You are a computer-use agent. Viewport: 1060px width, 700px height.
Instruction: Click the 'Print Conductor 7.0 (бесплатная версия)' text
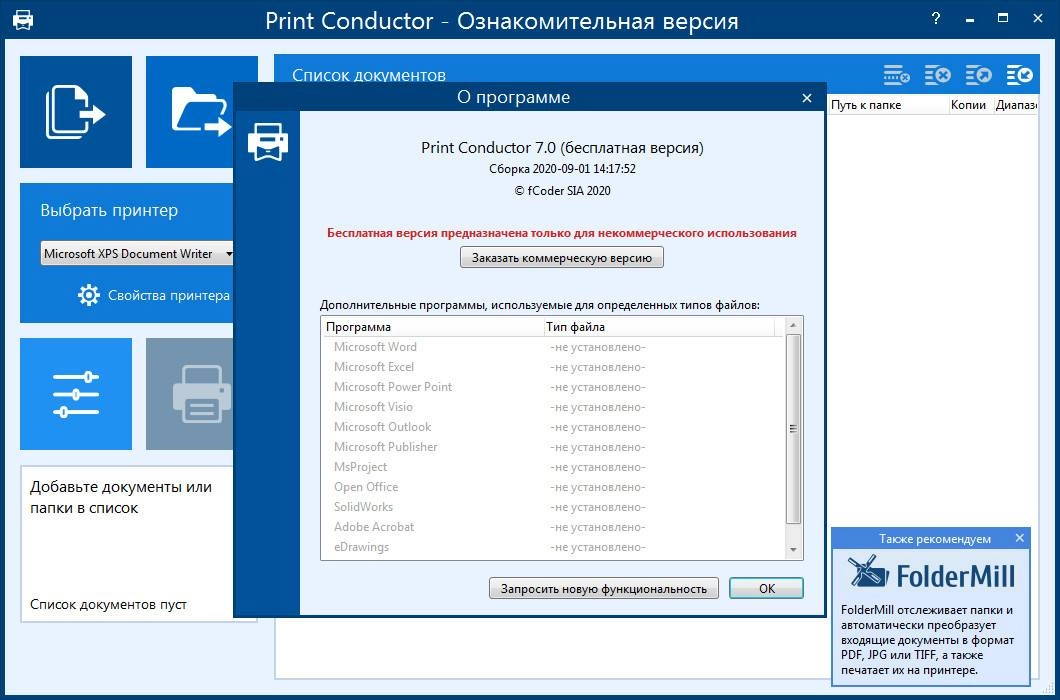[x=562, y=147]
